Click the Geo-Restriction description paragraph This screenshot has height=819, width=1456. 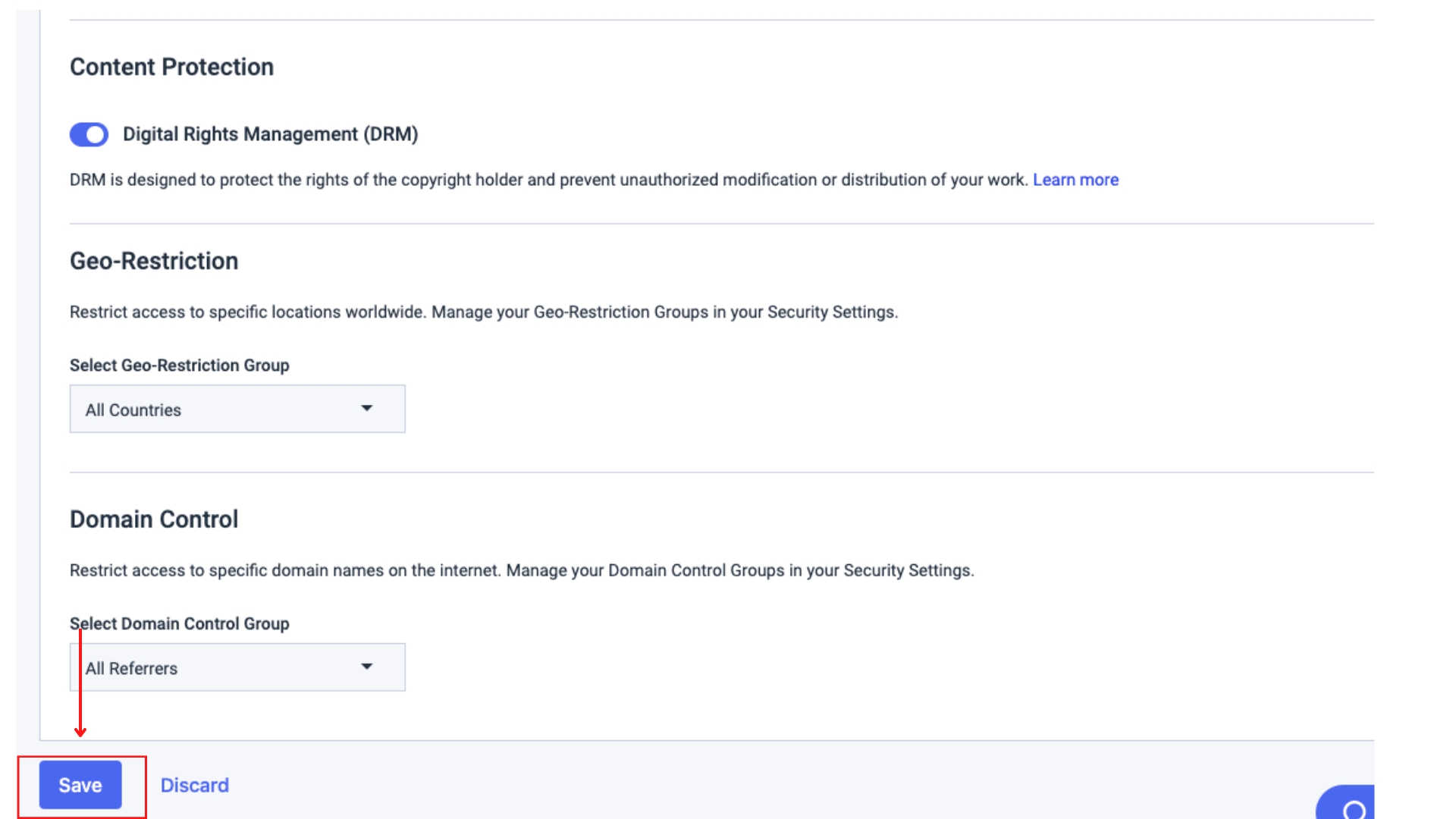(483, 312)
